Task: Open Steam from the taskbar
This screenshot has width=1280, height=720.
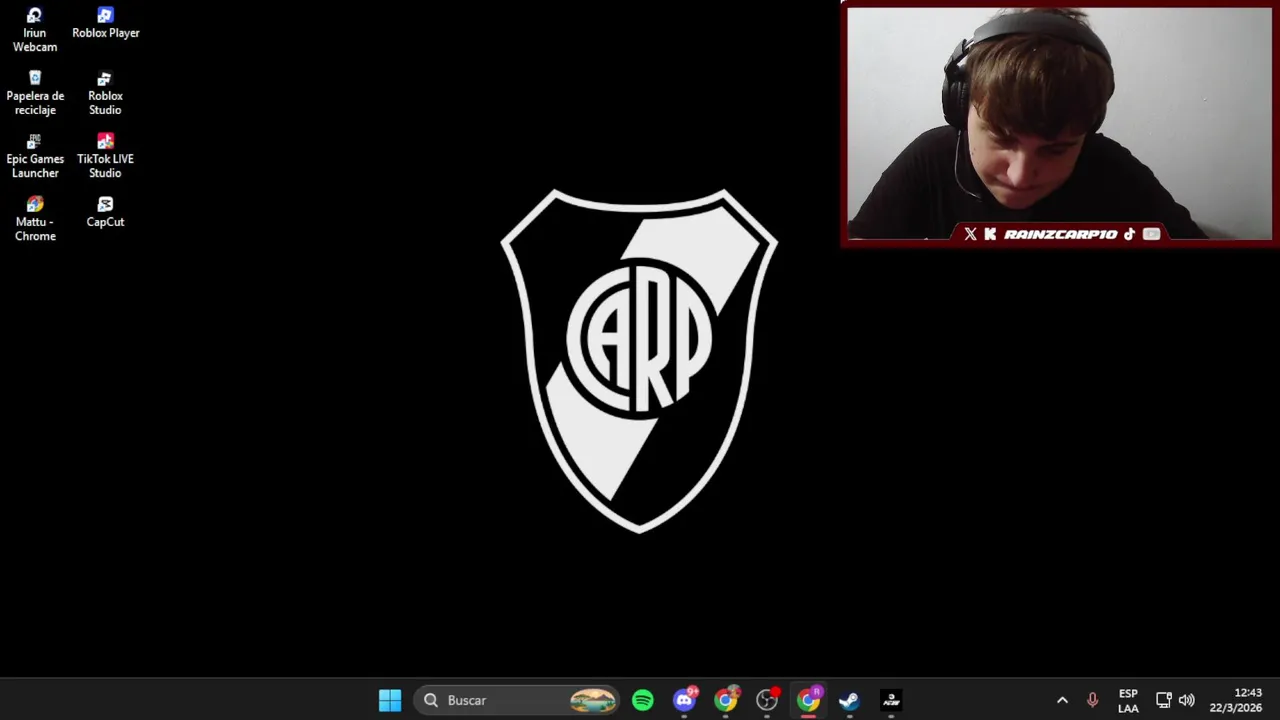Action: click(849, 700)
